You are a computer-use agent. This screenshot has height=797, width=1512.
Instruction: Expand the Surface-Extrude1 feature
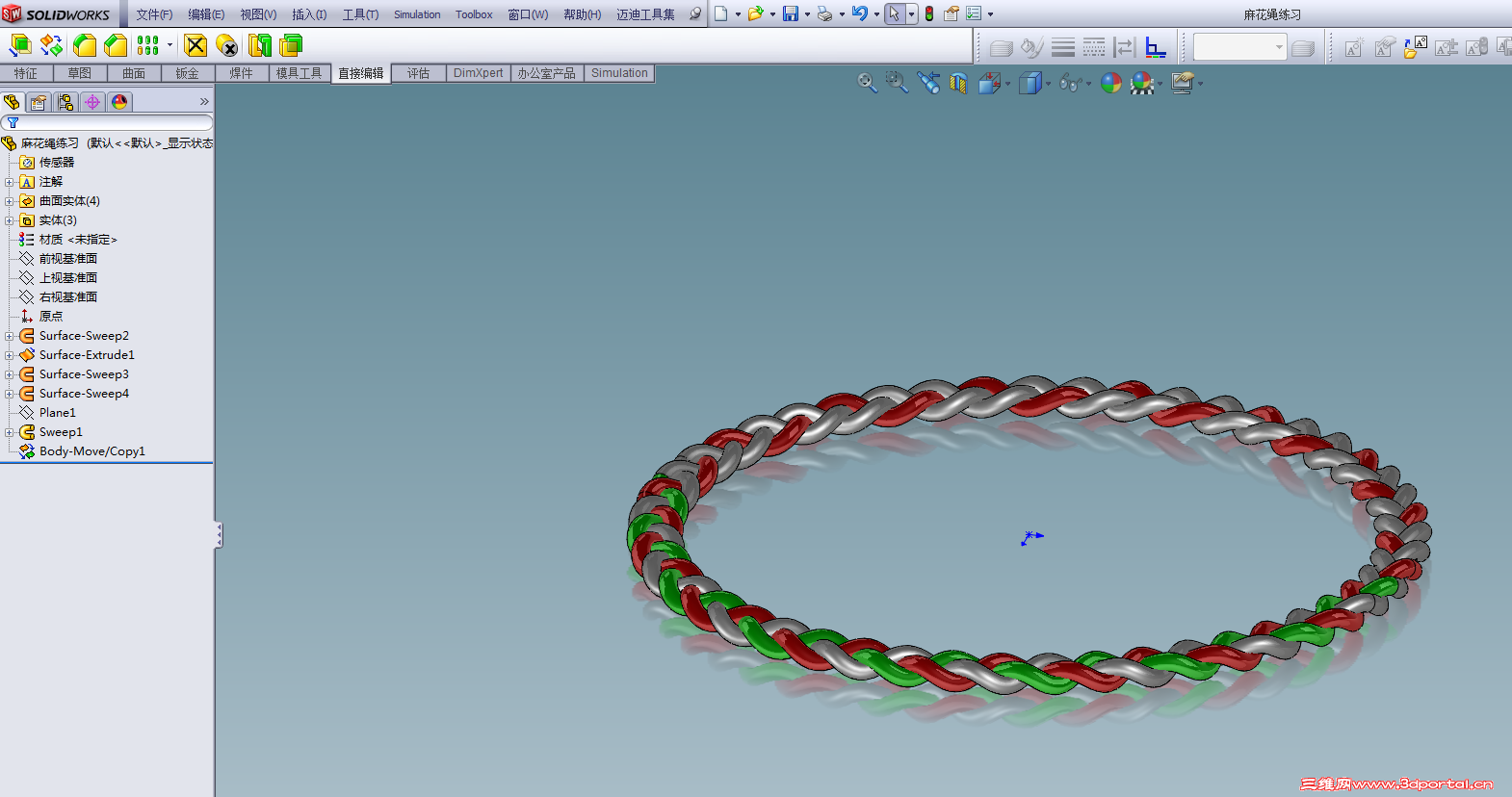pyautogui.click(x=10, y=355)
